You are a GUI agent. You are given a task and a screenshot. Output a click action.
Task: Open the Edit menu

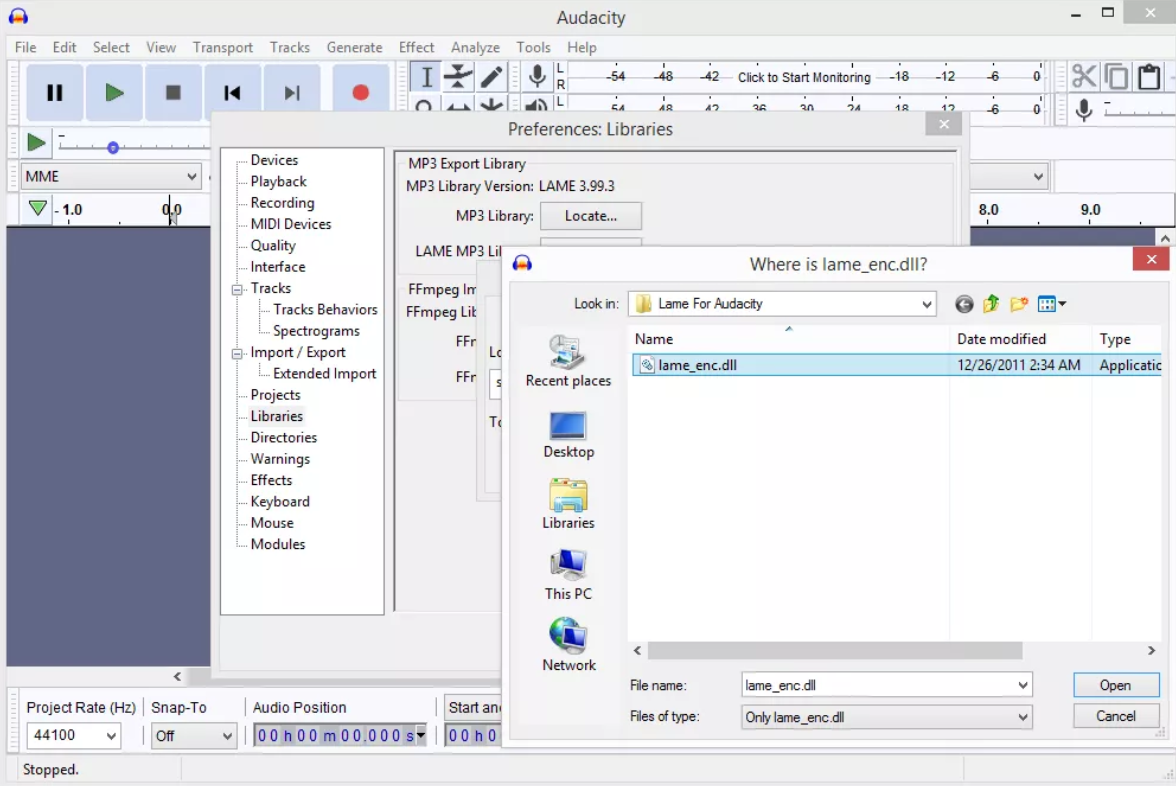(x=64, y=47)
